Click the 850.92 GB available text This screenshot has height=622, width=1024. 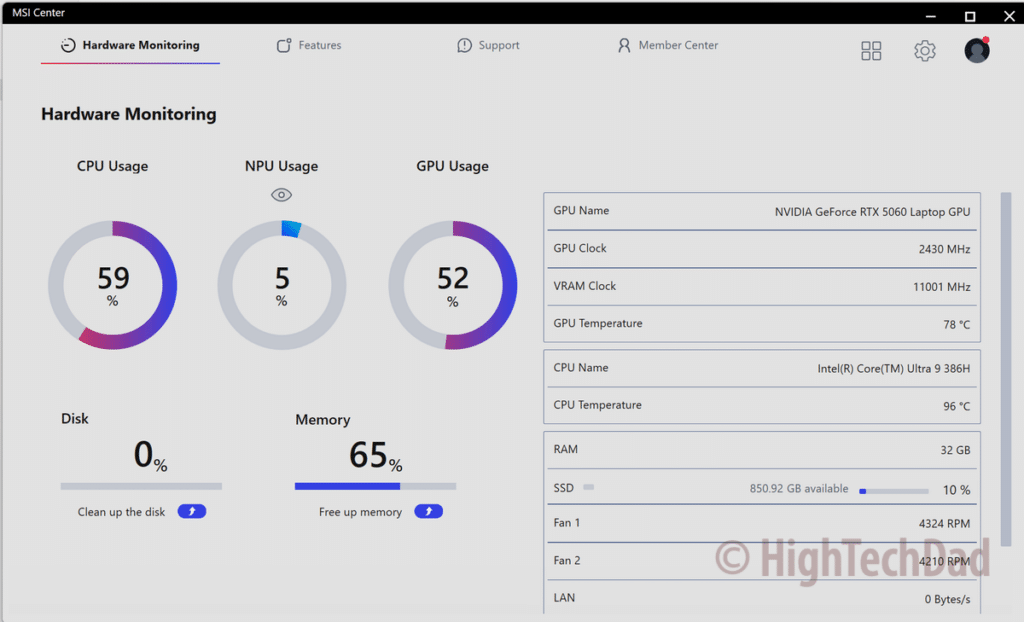(x=799, y=489)
